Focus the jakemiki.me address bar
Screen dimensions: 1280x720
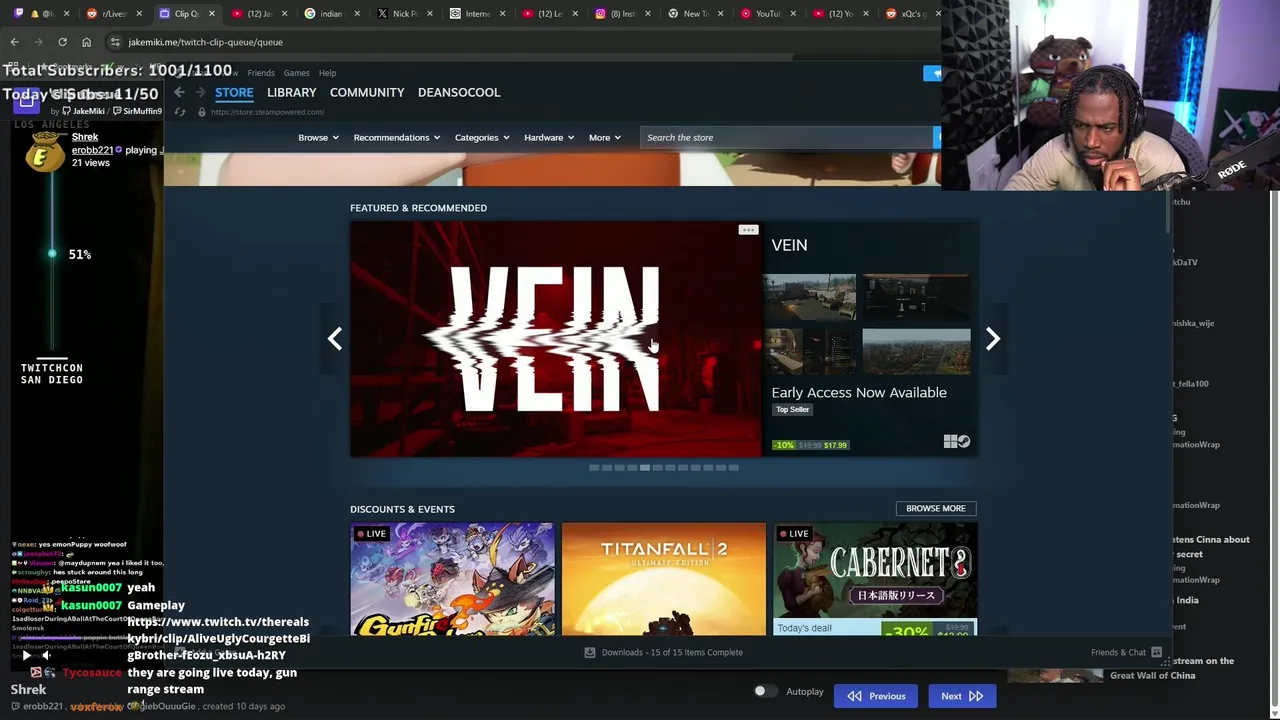(x=520, y=42)
